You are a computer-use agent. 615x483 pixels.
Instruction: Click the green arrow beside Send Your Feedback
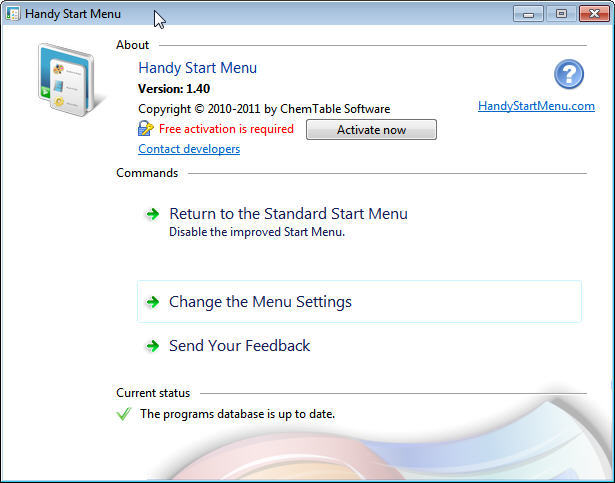[153, 346]
